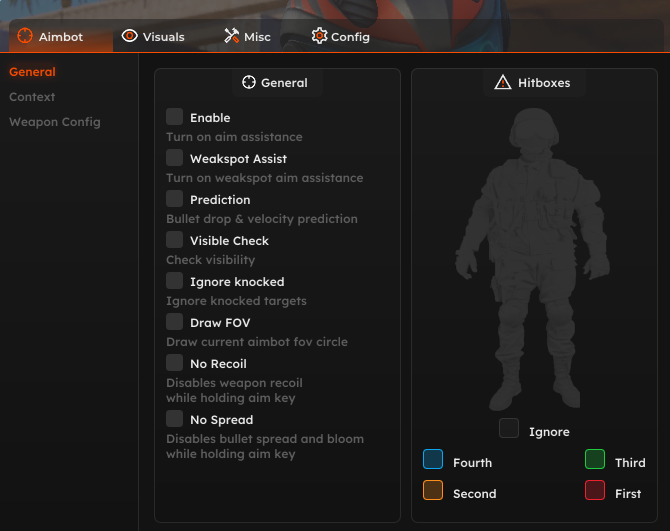This screenshot has width=670, height=531.
Task: Pick the blue Fourth color swatch
Action: click(433, 460)
